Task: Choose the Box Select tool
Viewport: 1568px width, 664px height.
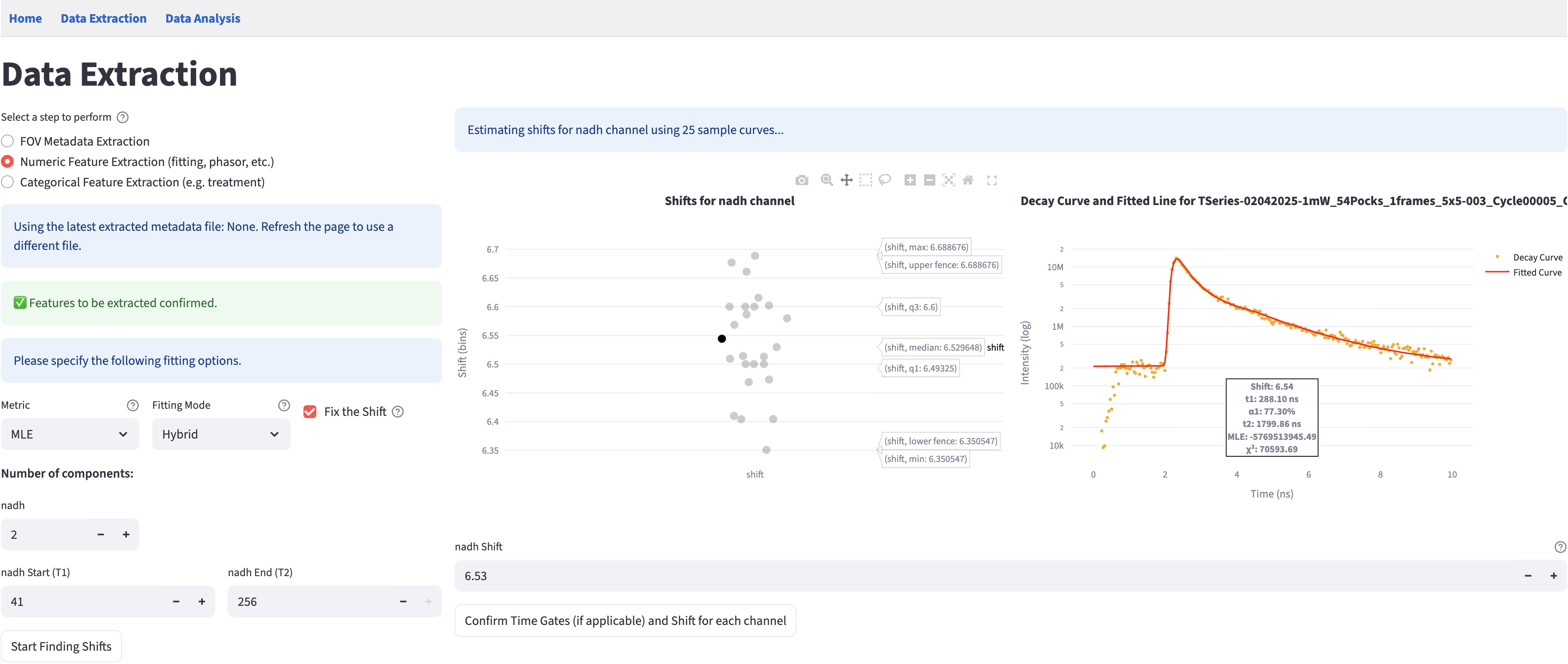Action: 866,180
